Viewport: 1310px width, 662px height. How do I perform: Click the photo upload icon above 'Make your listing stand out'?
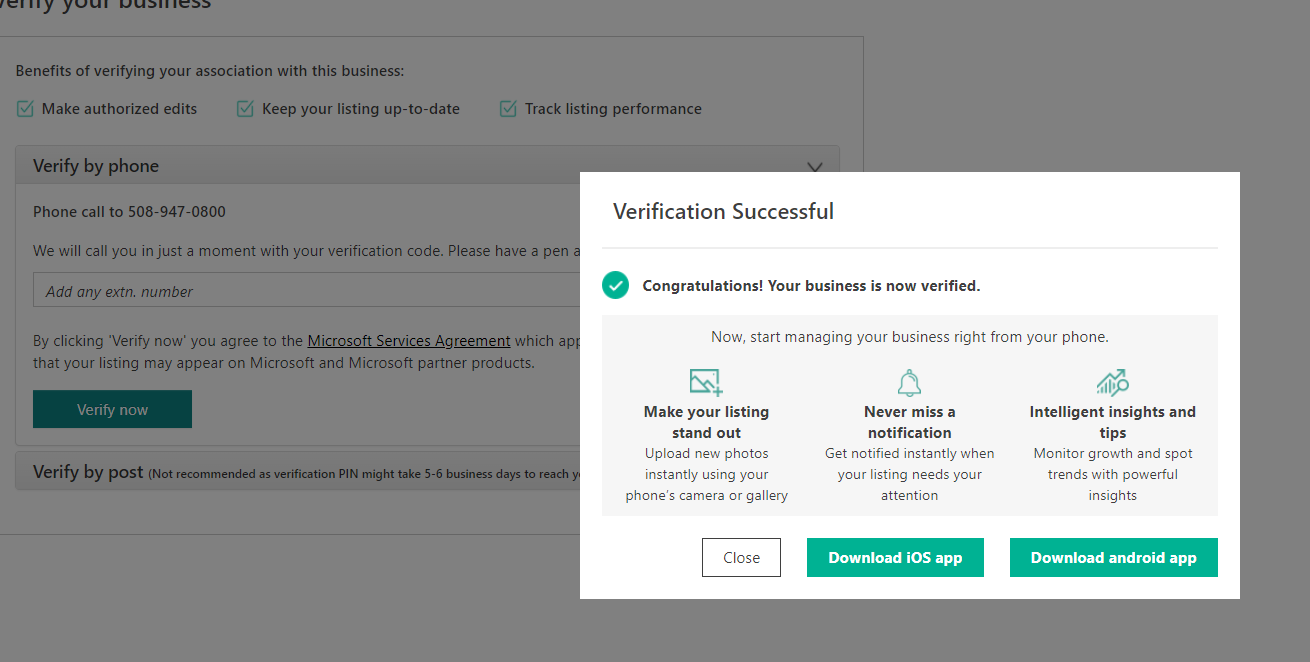pyautogui.click(x=706, y=382)
